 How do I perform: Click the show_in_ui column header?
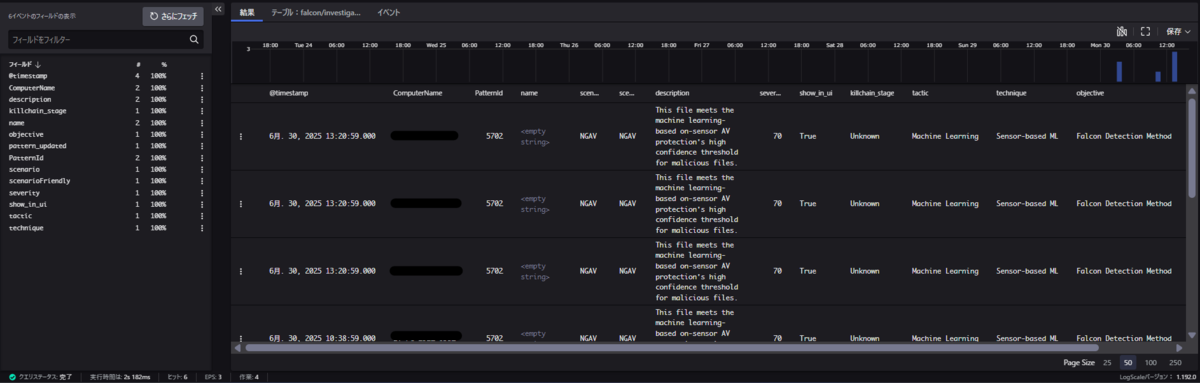815,92
